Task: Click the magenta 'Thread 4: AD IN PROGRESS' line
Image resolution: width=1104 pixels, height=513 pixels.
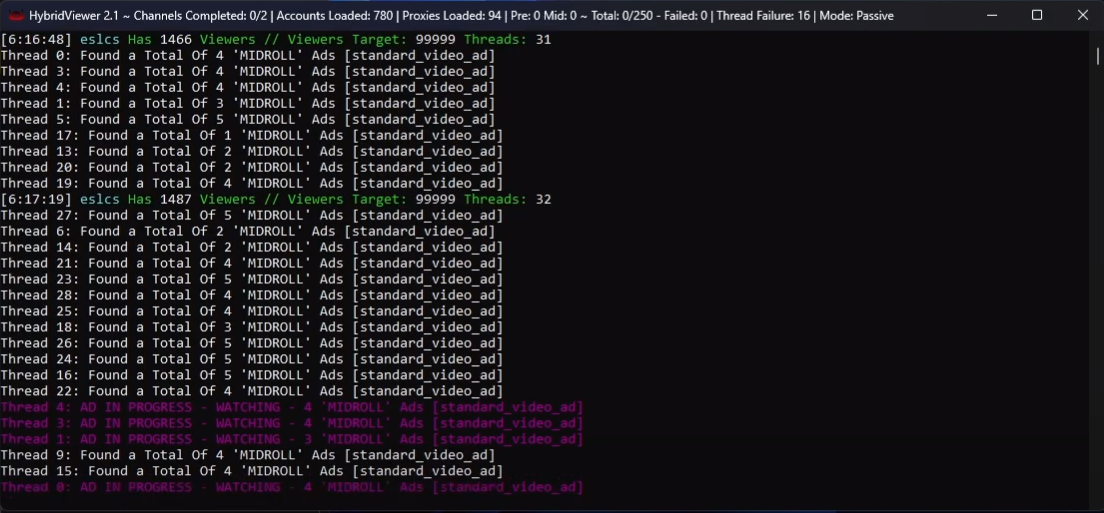Action: point(292,407)
